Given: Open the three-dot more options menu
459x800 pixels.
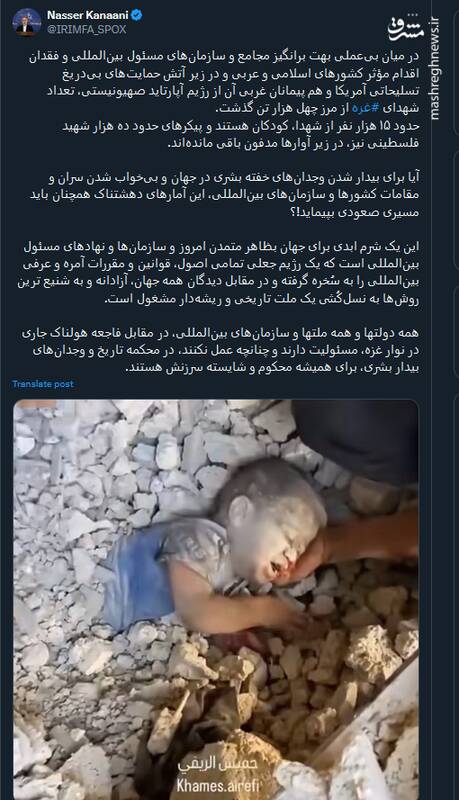Looking at the screenshot, I should point(414,15).
